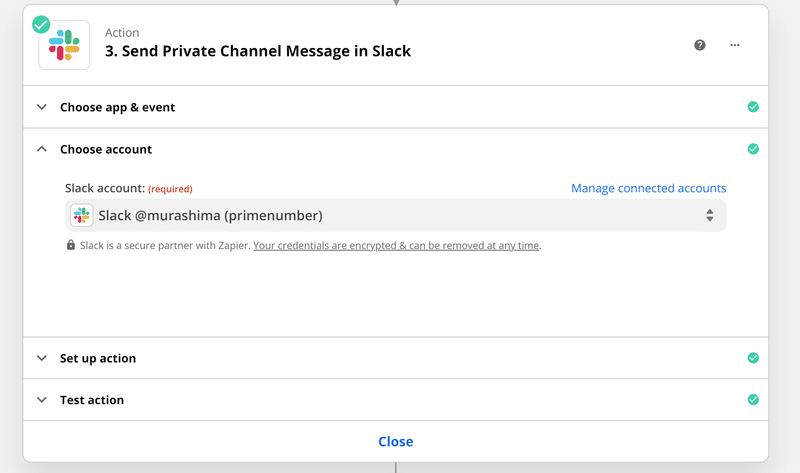Expand the Test action chevron

(42, 400)
